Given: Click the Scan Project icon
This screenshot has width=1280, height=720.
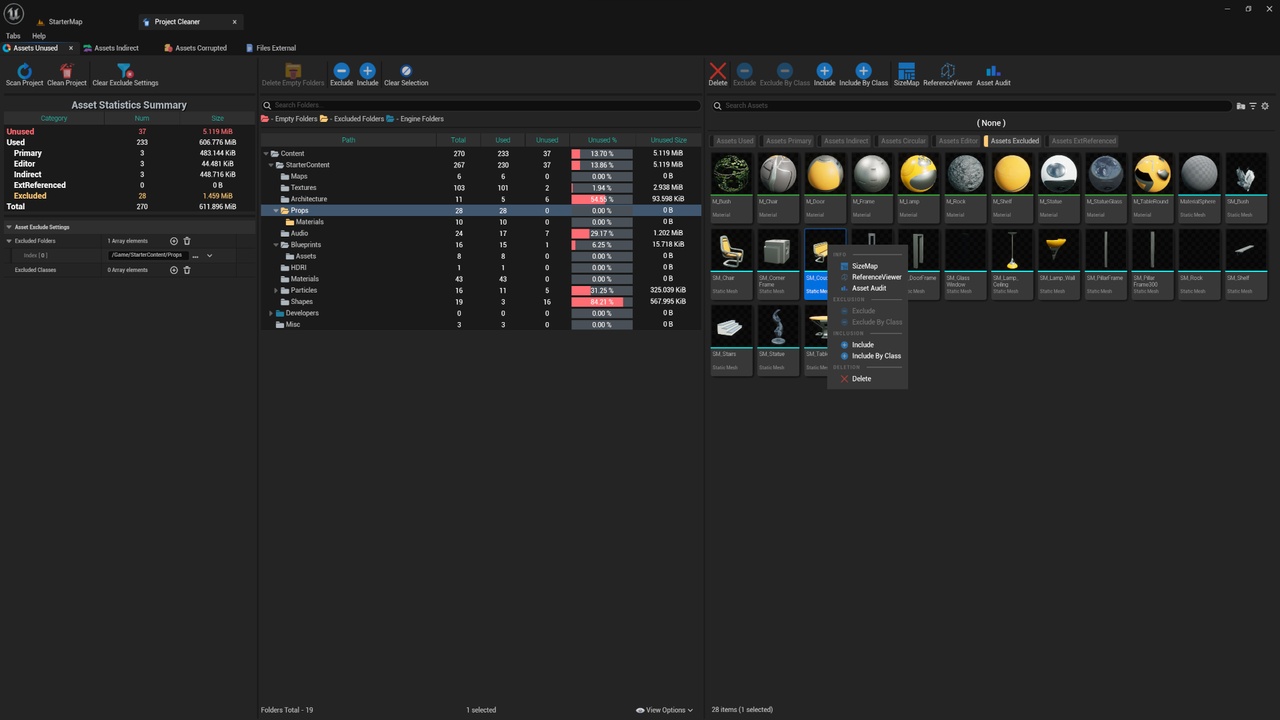Looking at the screenshot, I should tap(25, 71).
